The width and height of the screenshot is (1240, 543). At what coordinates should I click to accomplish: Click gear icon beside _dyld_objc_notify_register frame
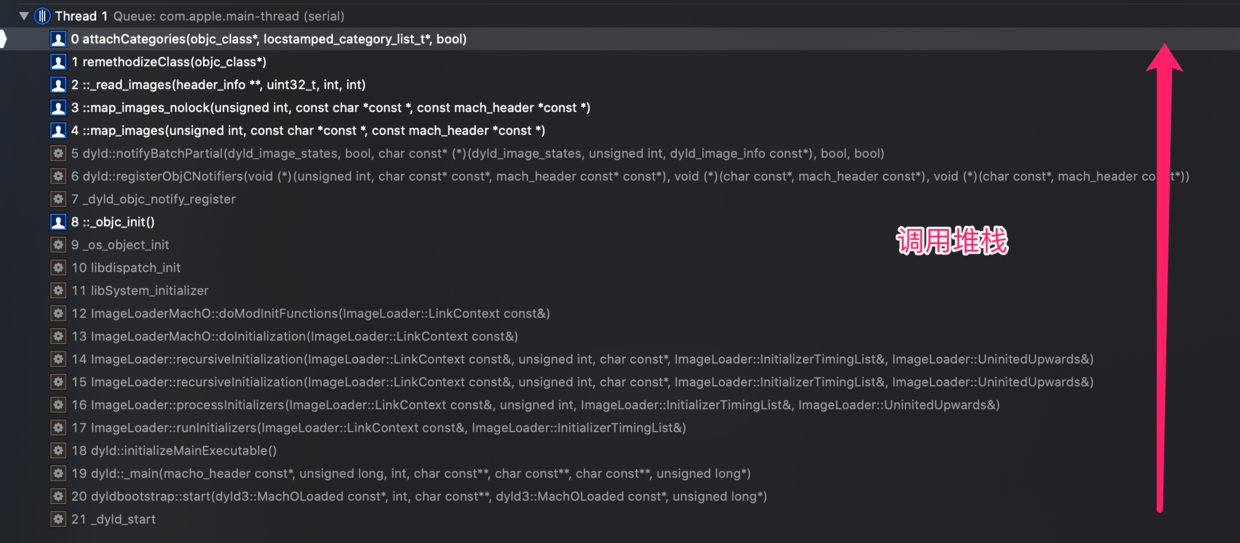click(x=58, y=199)
